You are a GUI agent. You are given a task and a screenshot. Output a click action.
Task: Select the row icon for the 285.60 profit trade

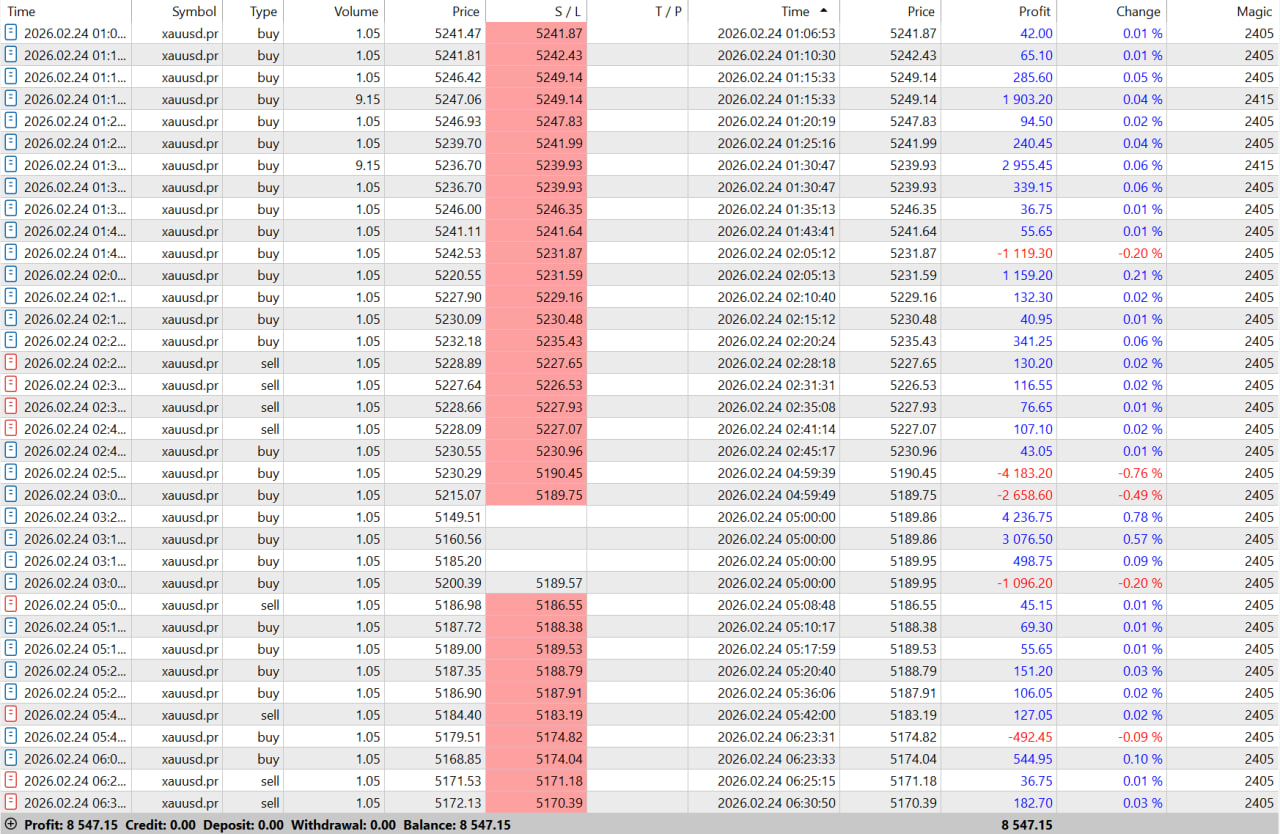coord(11,77)
